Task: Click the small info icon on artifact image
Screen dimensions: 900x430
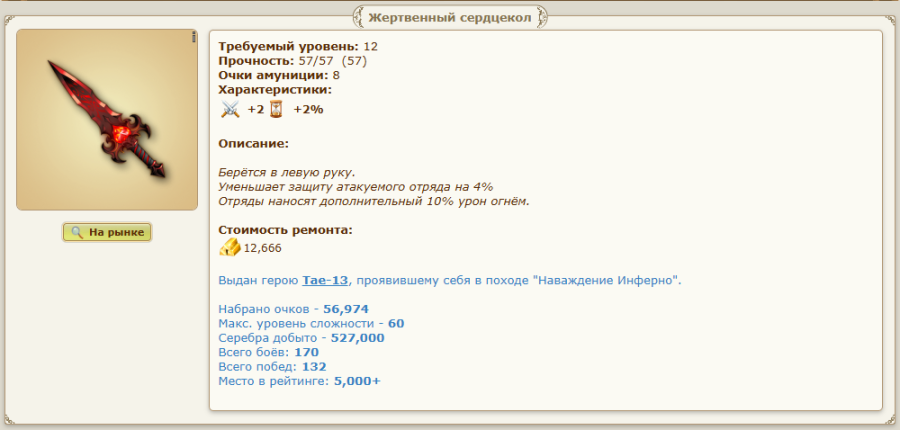Action: point(193,38)
